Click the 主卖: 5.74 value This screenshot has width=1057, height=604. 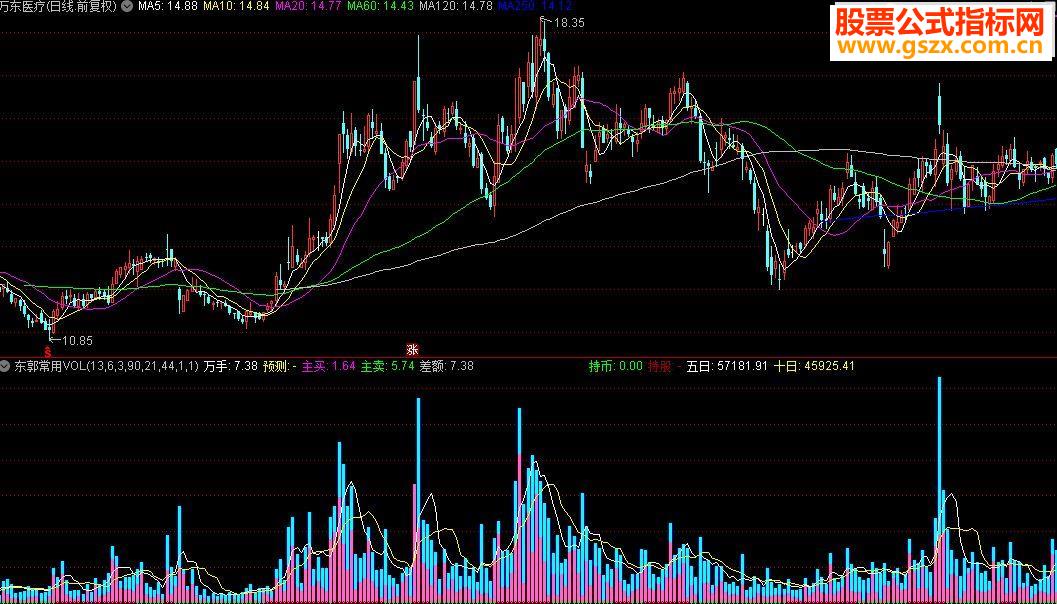pyautogui.click(x=388, y=366)
